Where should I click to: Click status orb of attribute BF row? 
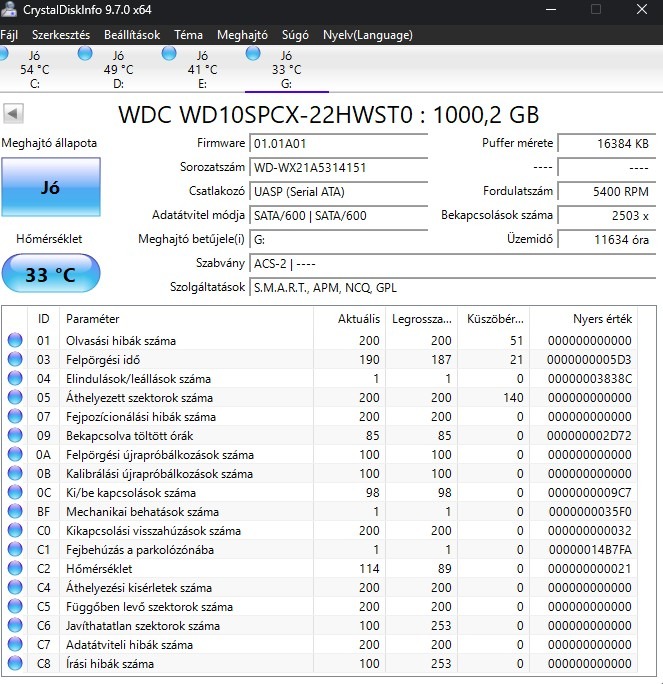coord(15,511)
